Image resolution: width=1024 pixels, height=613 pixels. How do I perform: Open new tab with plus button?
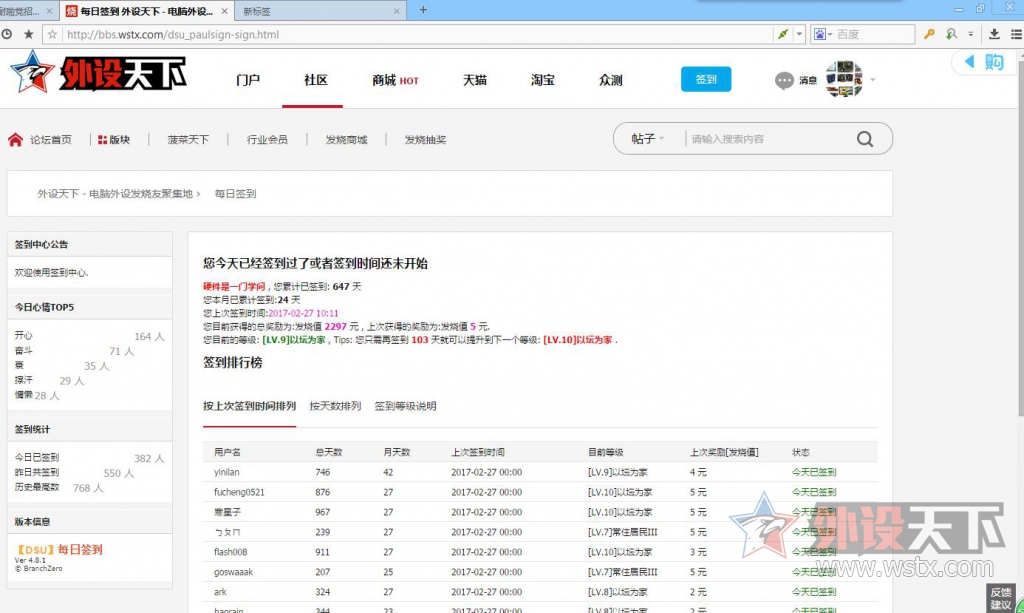tap(423, 10)
